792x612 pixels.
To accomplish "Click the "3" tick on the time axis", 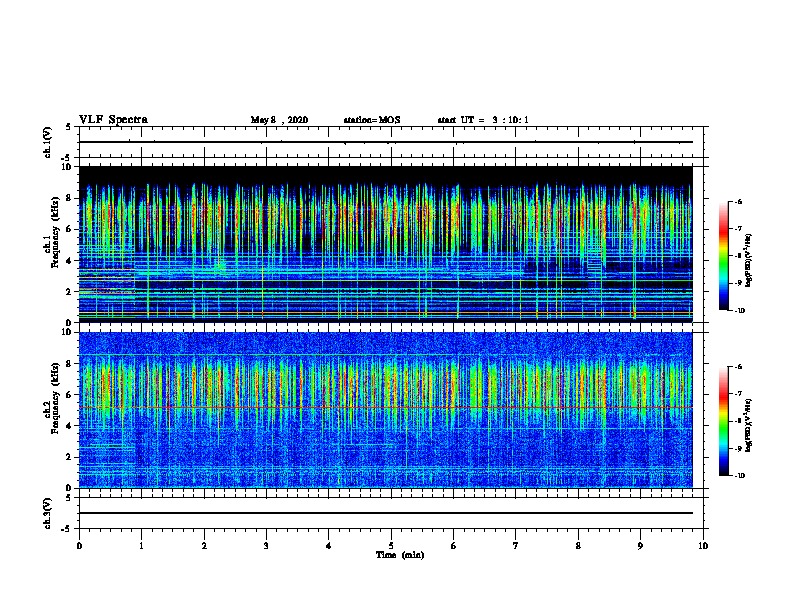I will tap(266, 546).
